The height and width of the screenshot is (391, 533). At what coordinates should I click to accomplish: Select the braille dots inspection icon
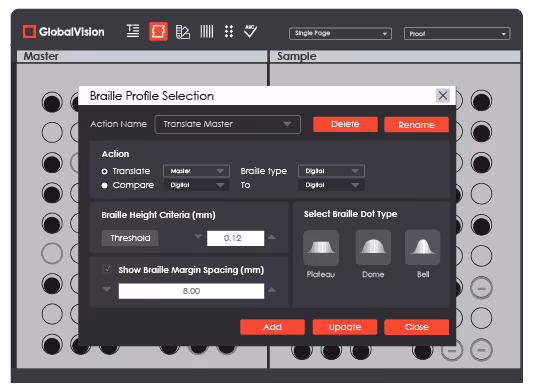coord(229,31)
